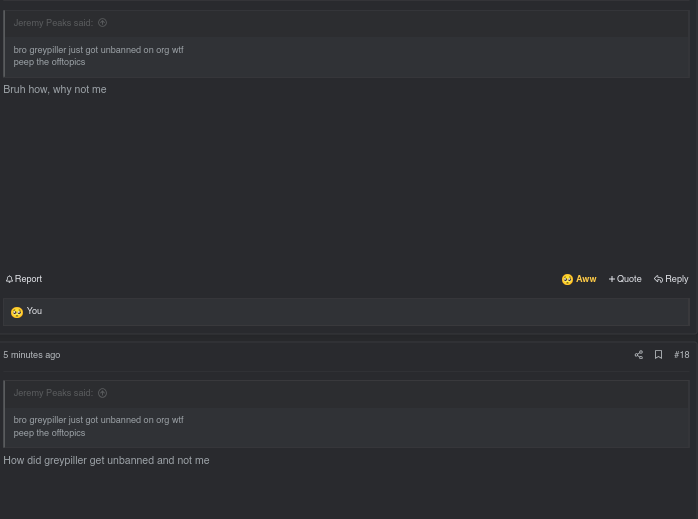Jump to source via first quote's up-arrow icon

[102, 23]
